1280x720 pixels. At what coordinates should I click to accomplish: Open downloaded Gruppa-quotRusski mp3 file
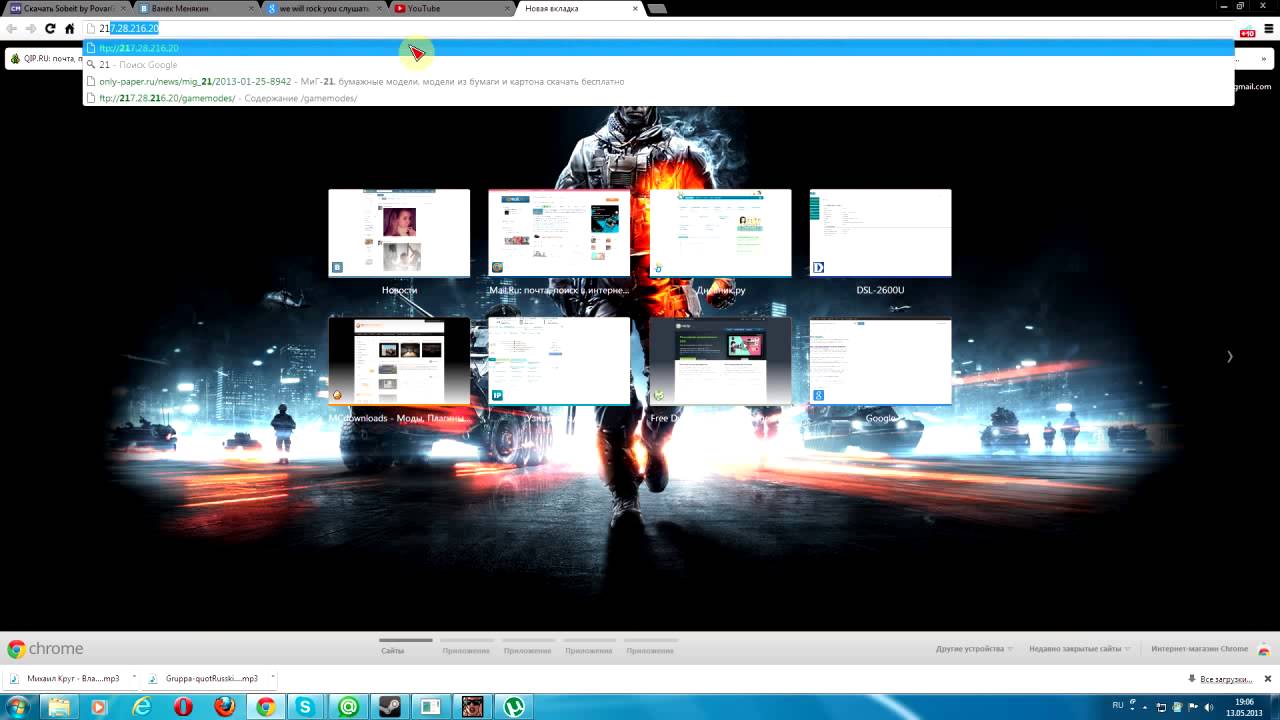[x=204, y=678]
